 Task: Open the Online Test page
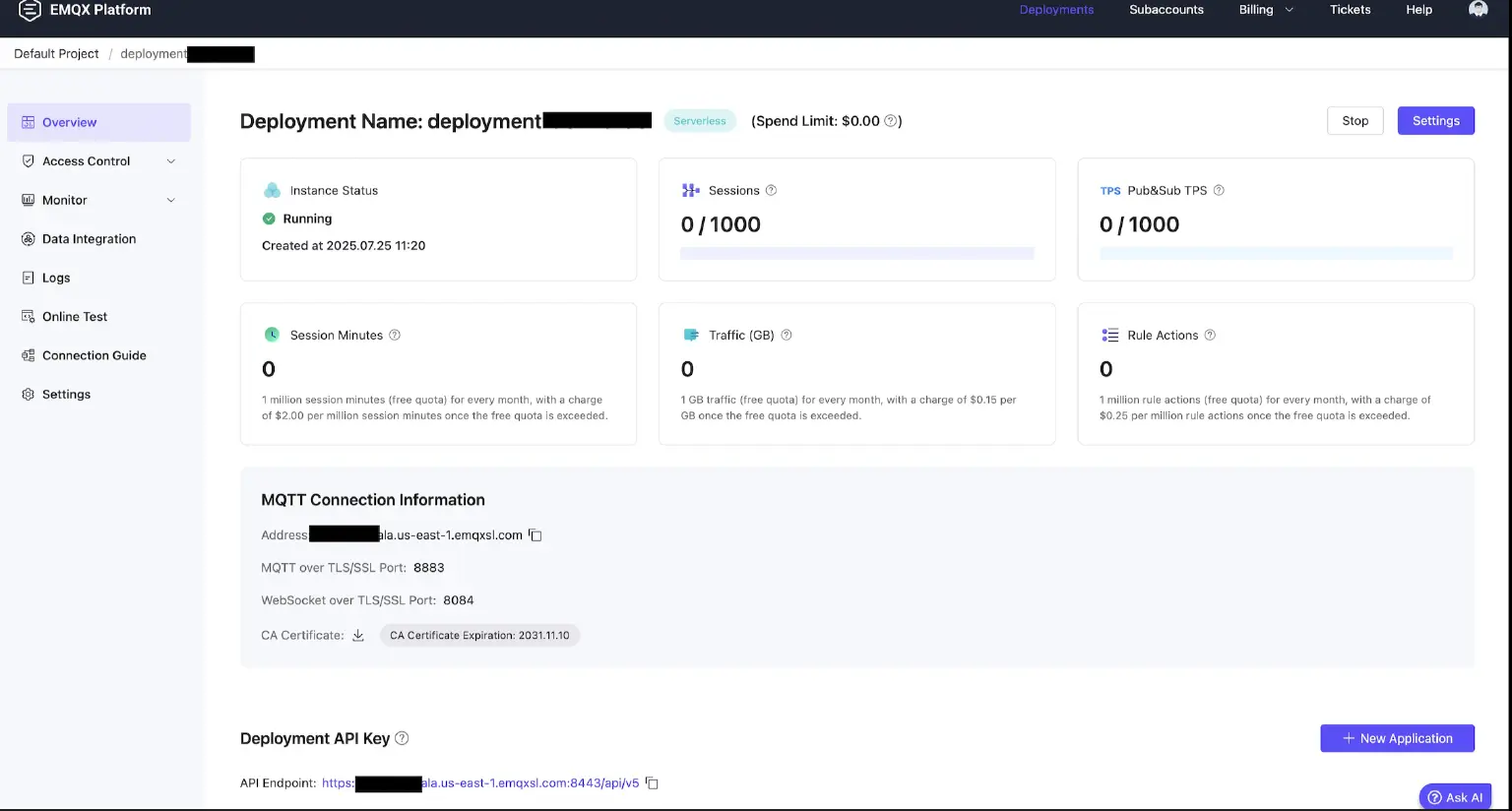point(75,317)
